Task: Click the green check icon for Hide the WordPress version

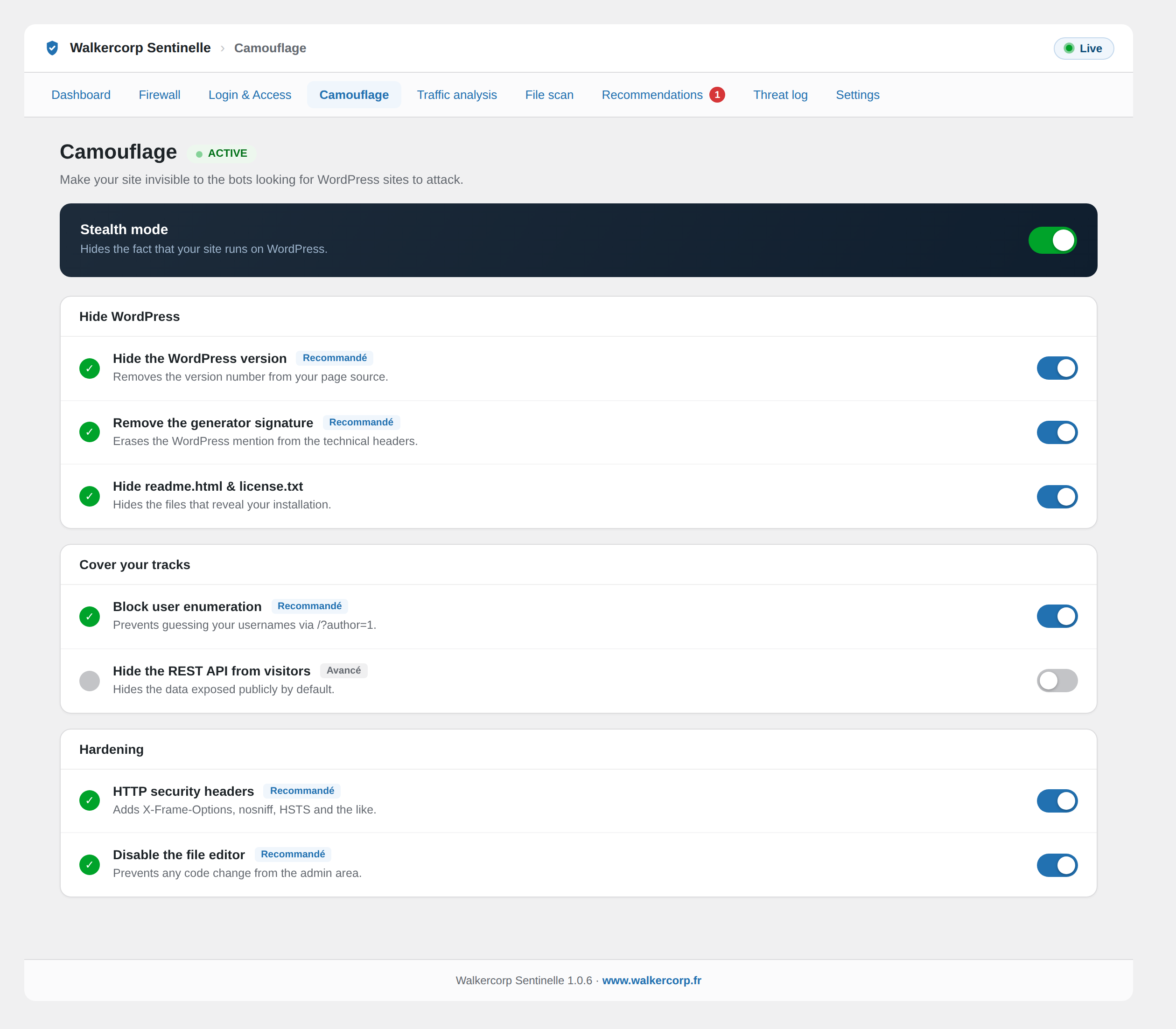Action: tap(90, 368)
